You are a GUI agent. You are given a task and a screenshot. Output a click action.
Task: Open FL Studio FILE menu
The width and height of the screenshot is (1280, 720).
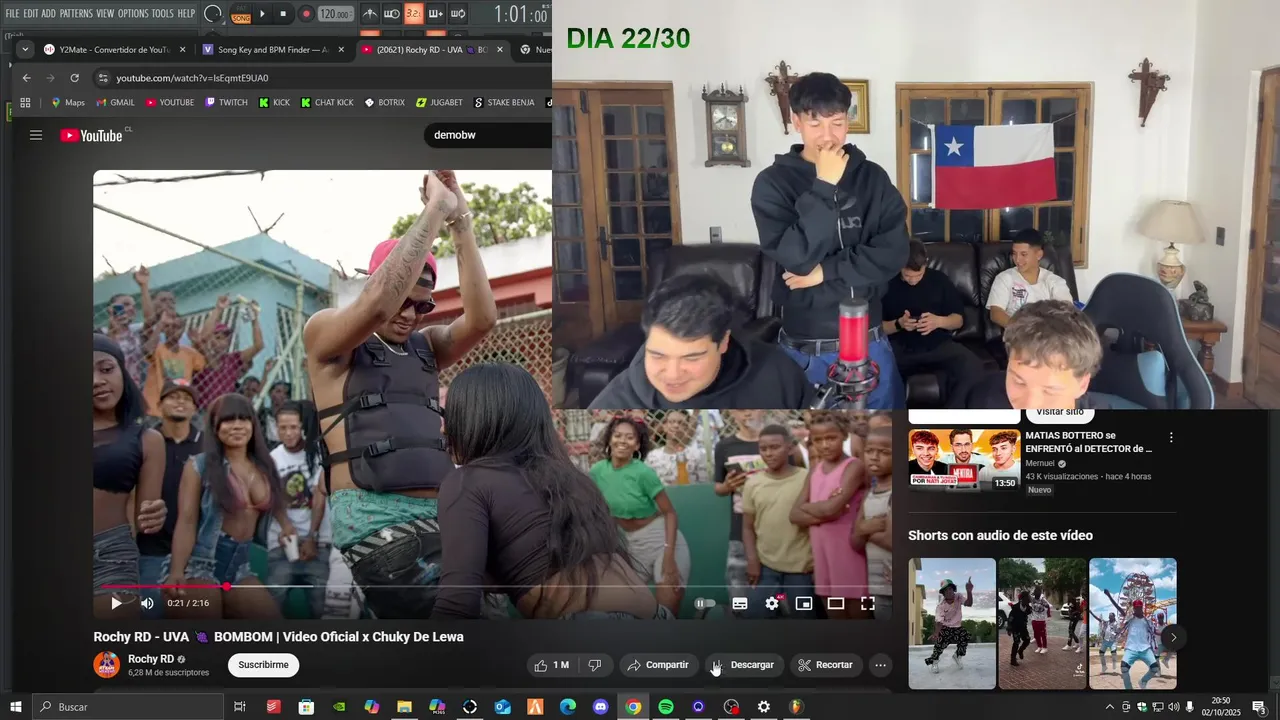[12, 13]
